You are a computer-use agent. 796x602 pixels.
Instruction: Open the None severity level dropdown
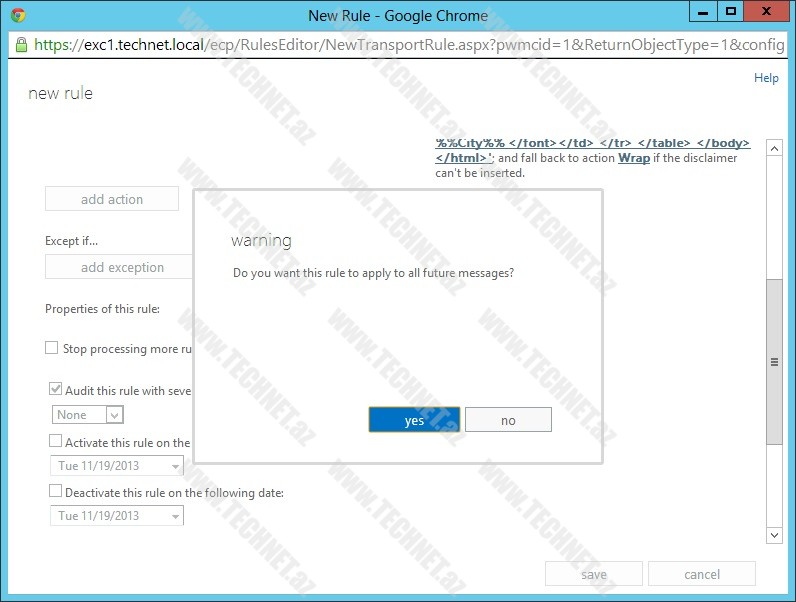point(88,415)
